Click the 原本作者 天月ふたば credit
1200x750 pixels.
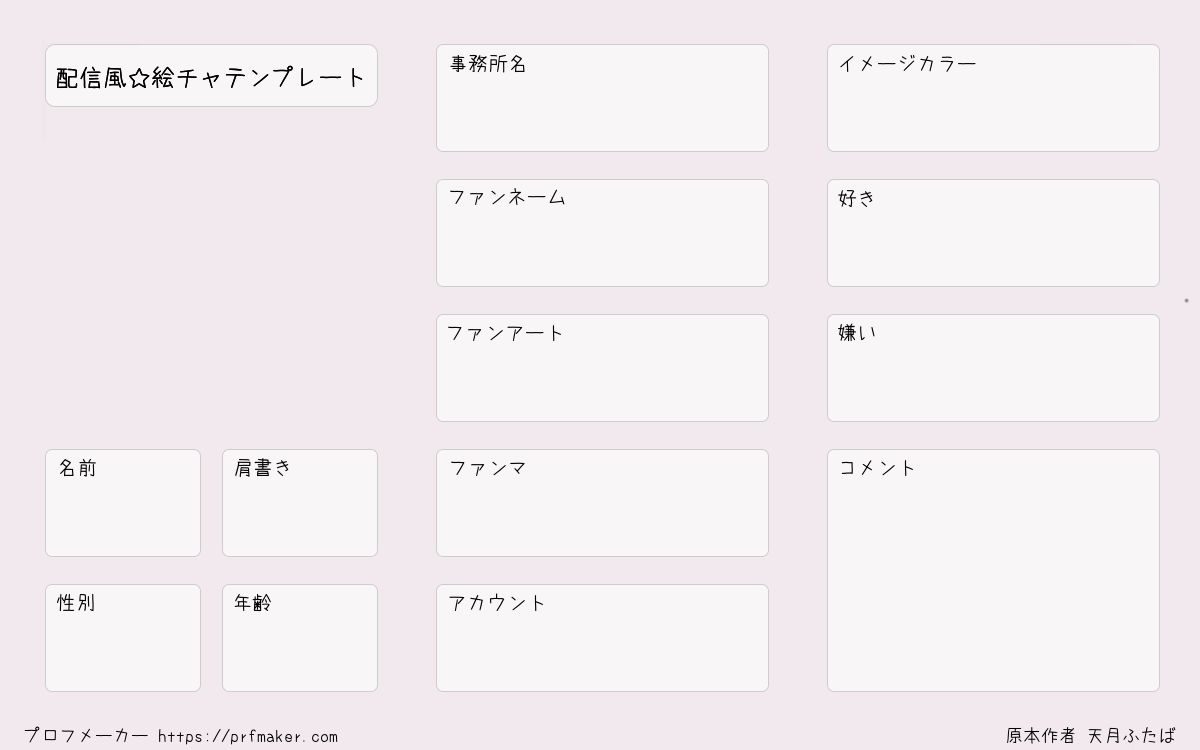1091,736
